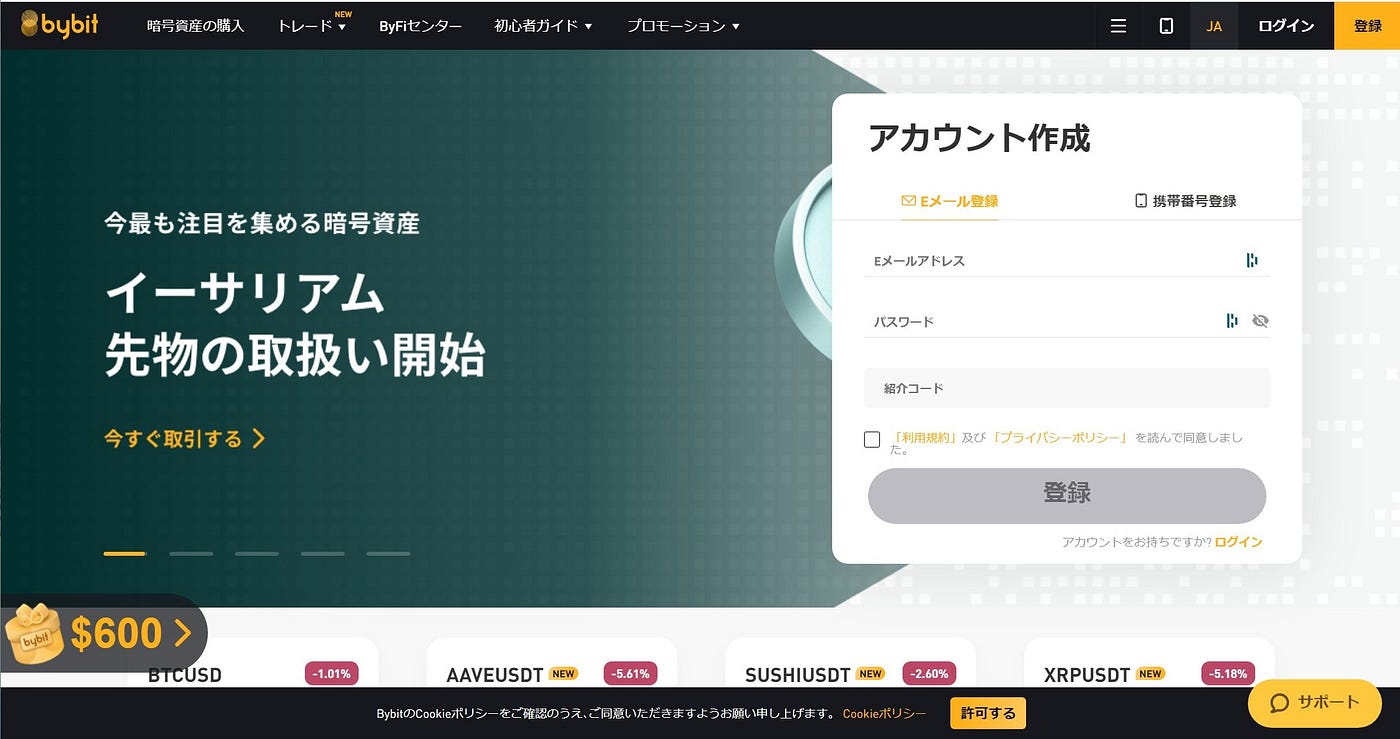Click the yellow 登録 button in header
1400x739 pixels.
pyautogui.click(x=1367, y=26)
